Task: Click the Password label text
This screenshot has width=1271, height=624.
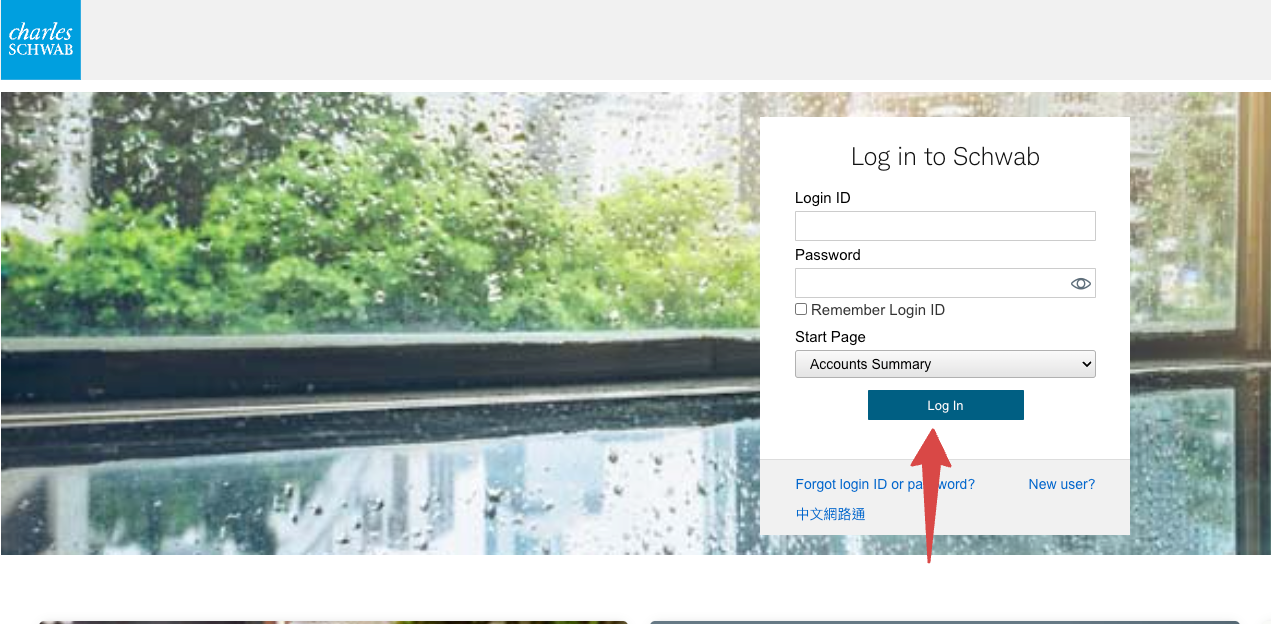Action: click(x=828, y=255)
